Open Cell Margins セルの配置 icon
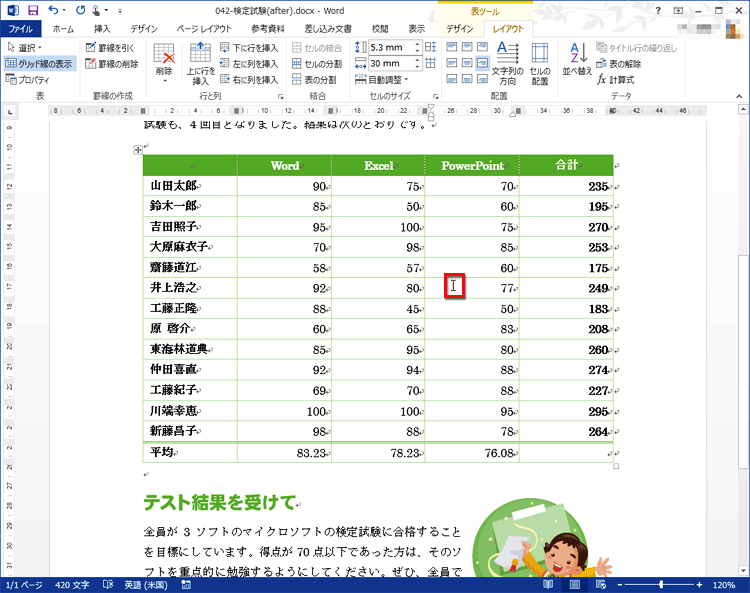Image resolution: width=750 pixels, height=593 pixels. 540,63
